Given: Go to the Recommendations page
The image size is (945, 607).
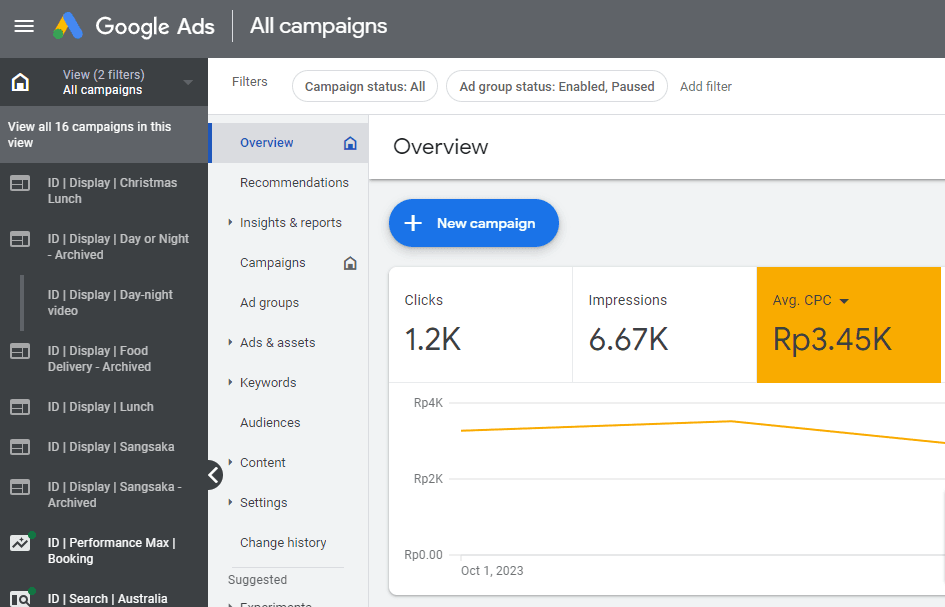Looking at the screenshot, I should tap(294, 183).
